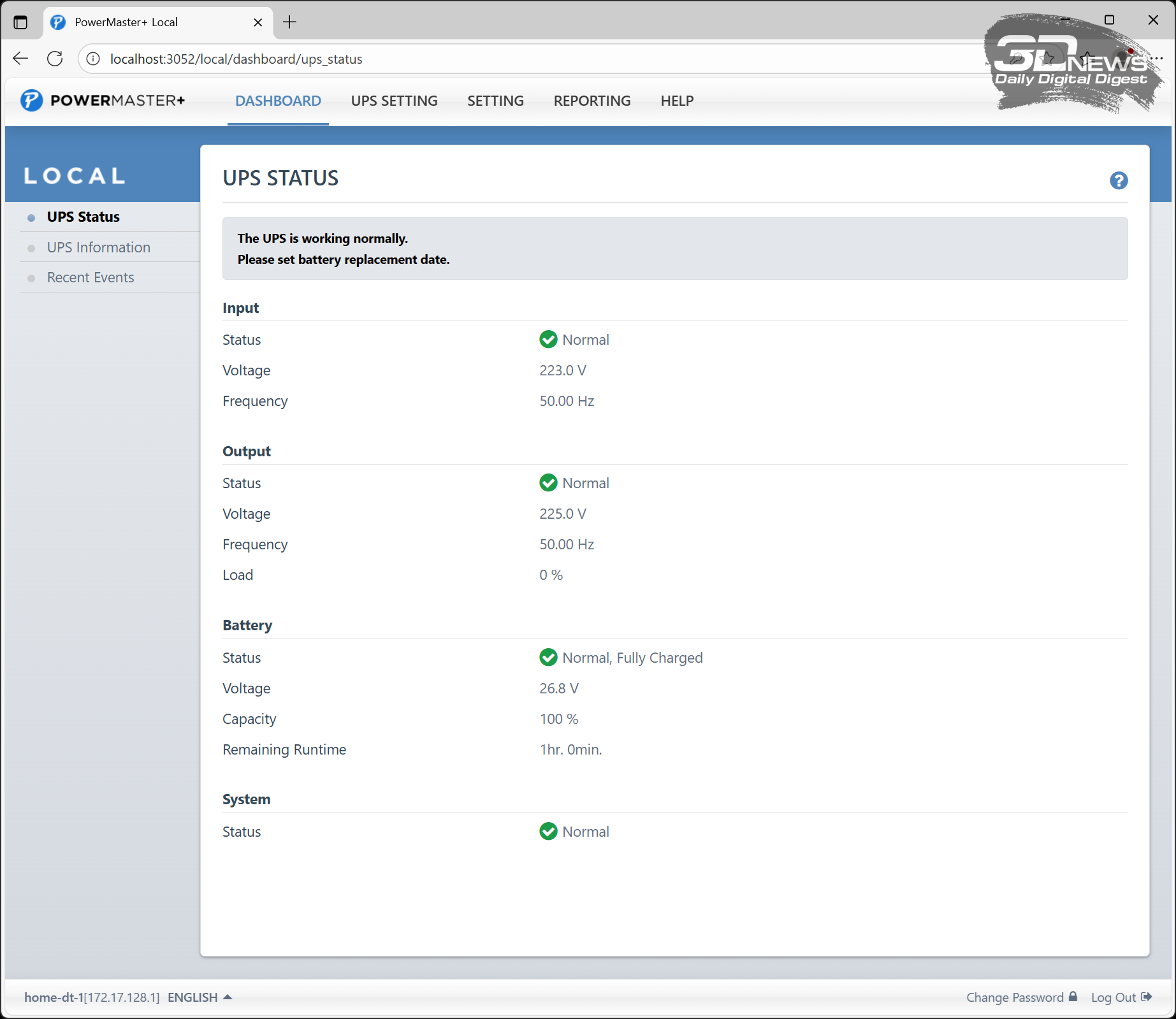View site information icon in address bar
The image size is (1176, 1019).
(x=93, y=59)
